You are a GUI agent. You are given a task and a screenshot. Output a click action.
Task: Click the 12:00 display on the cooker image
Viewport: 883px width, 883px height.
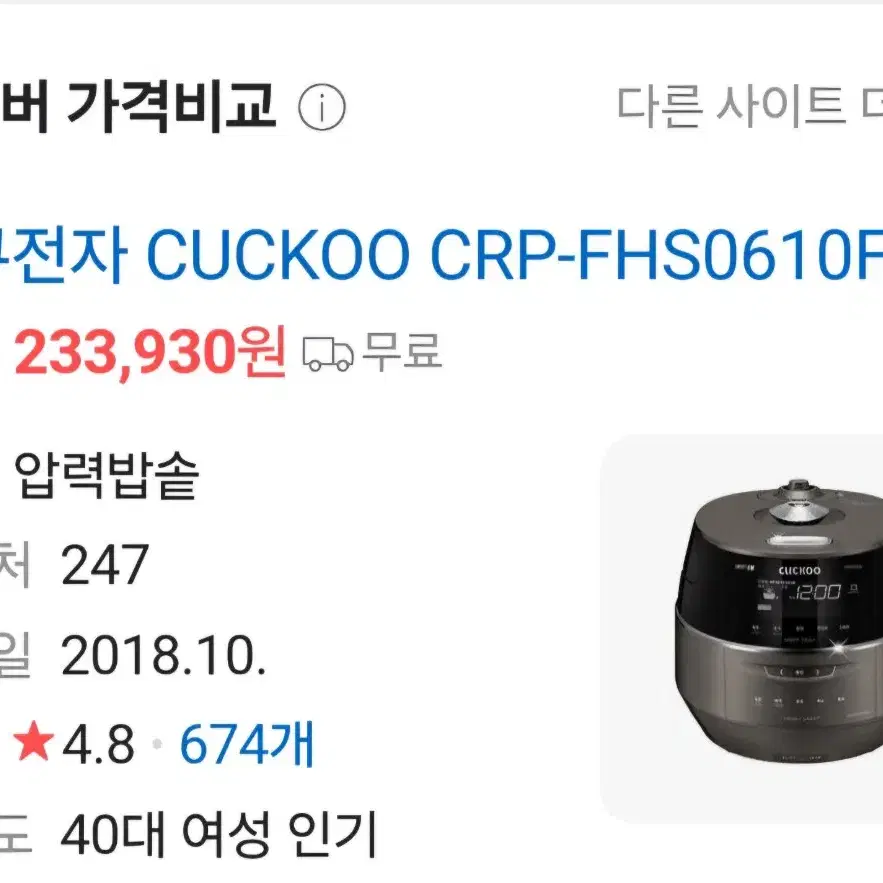(x=818, y=592)
